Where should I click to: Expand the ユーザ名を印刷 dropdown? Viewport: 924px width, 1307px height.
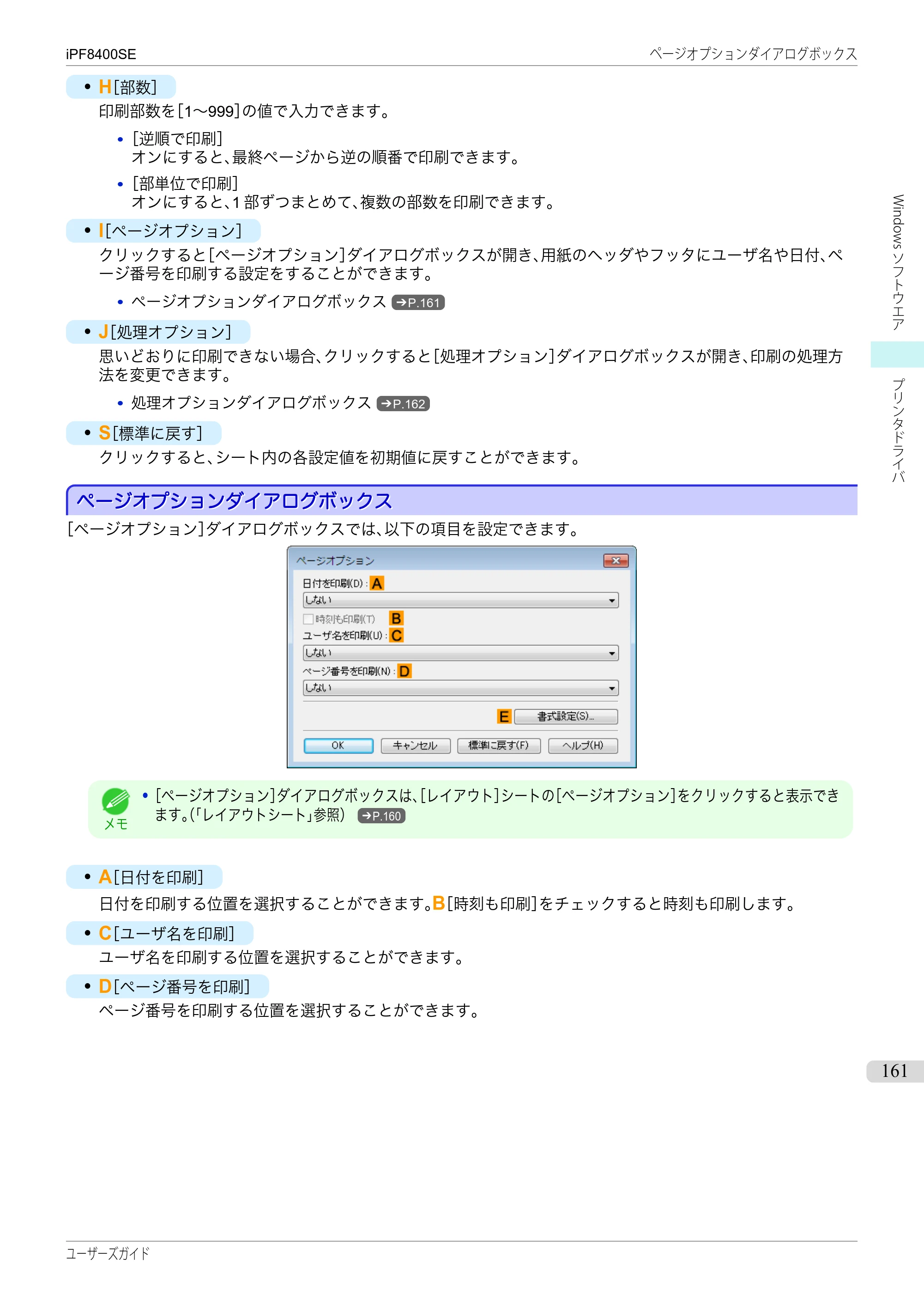[x=460, y=653]
